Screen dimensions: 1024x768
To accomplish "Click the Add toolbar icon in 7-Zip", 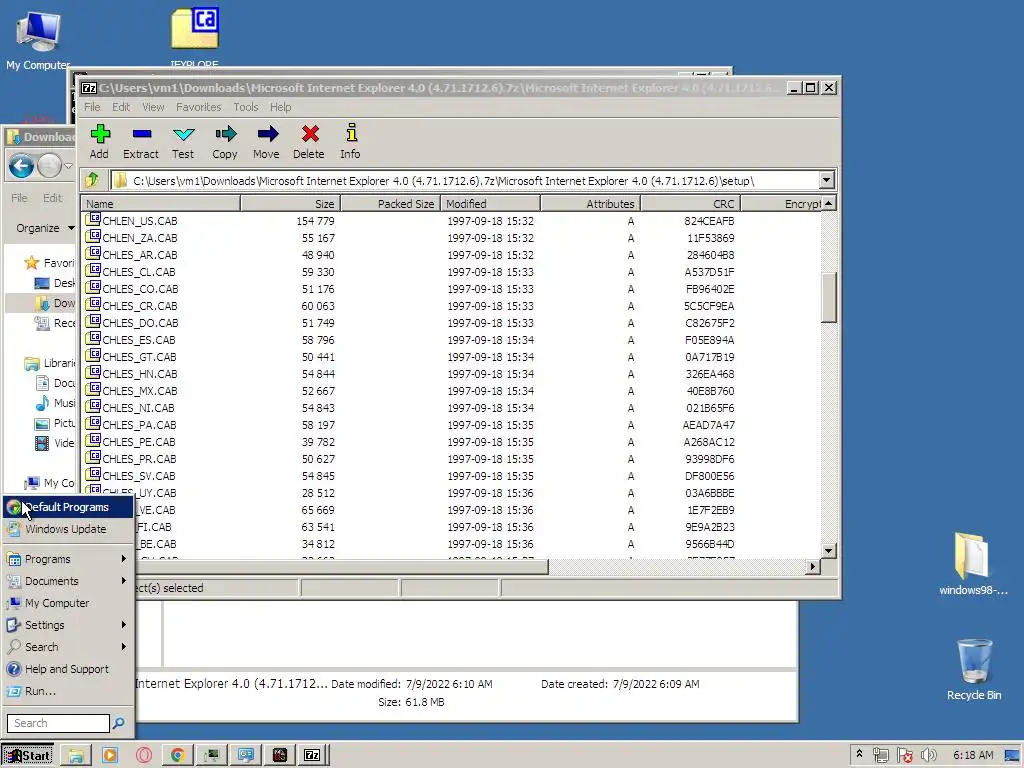I will [x=99, y=142].
